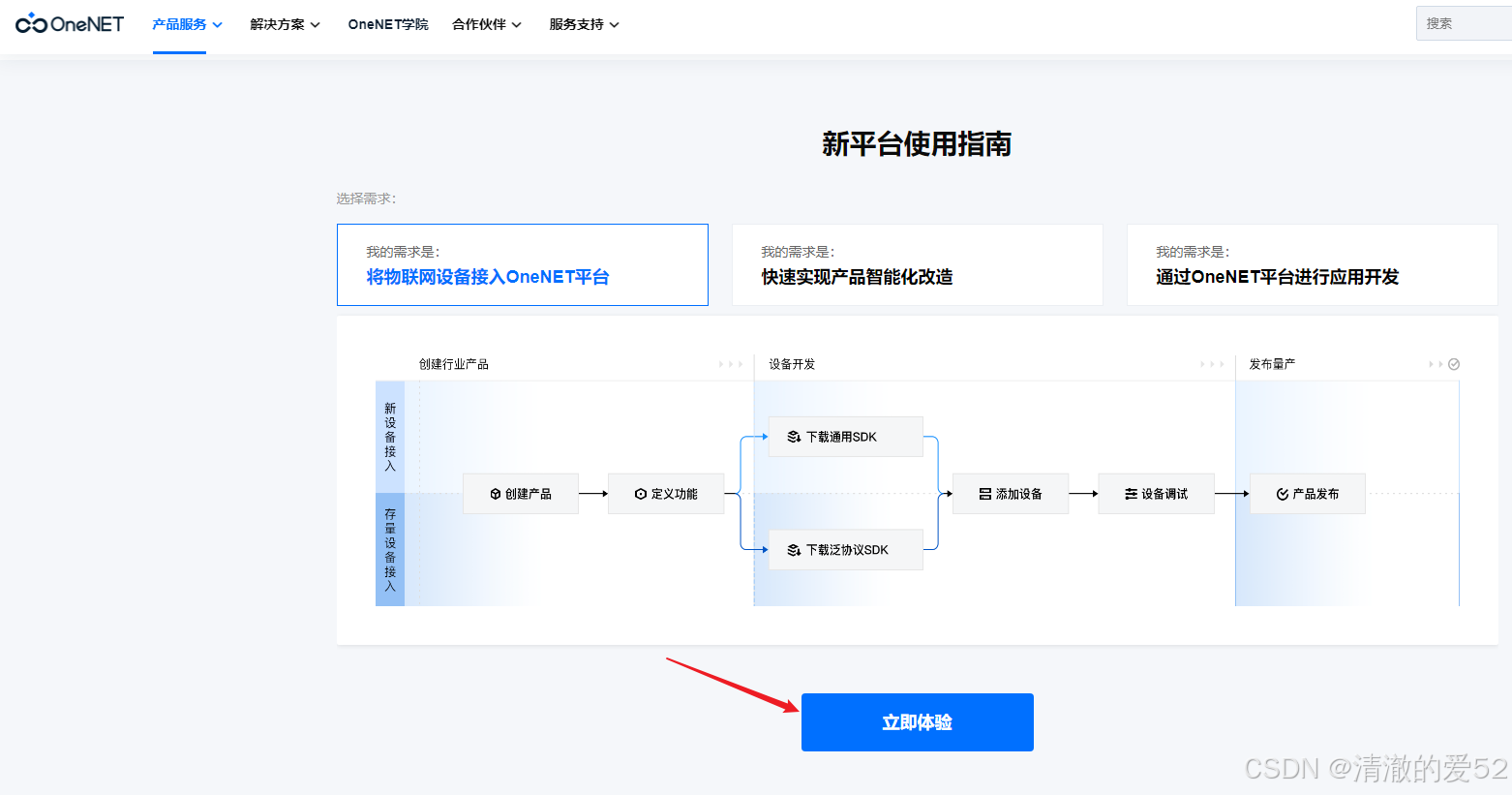This screenshot has height=795, width=1512.
Task: Click the 选择需求: label
Action: coord(366,199)
